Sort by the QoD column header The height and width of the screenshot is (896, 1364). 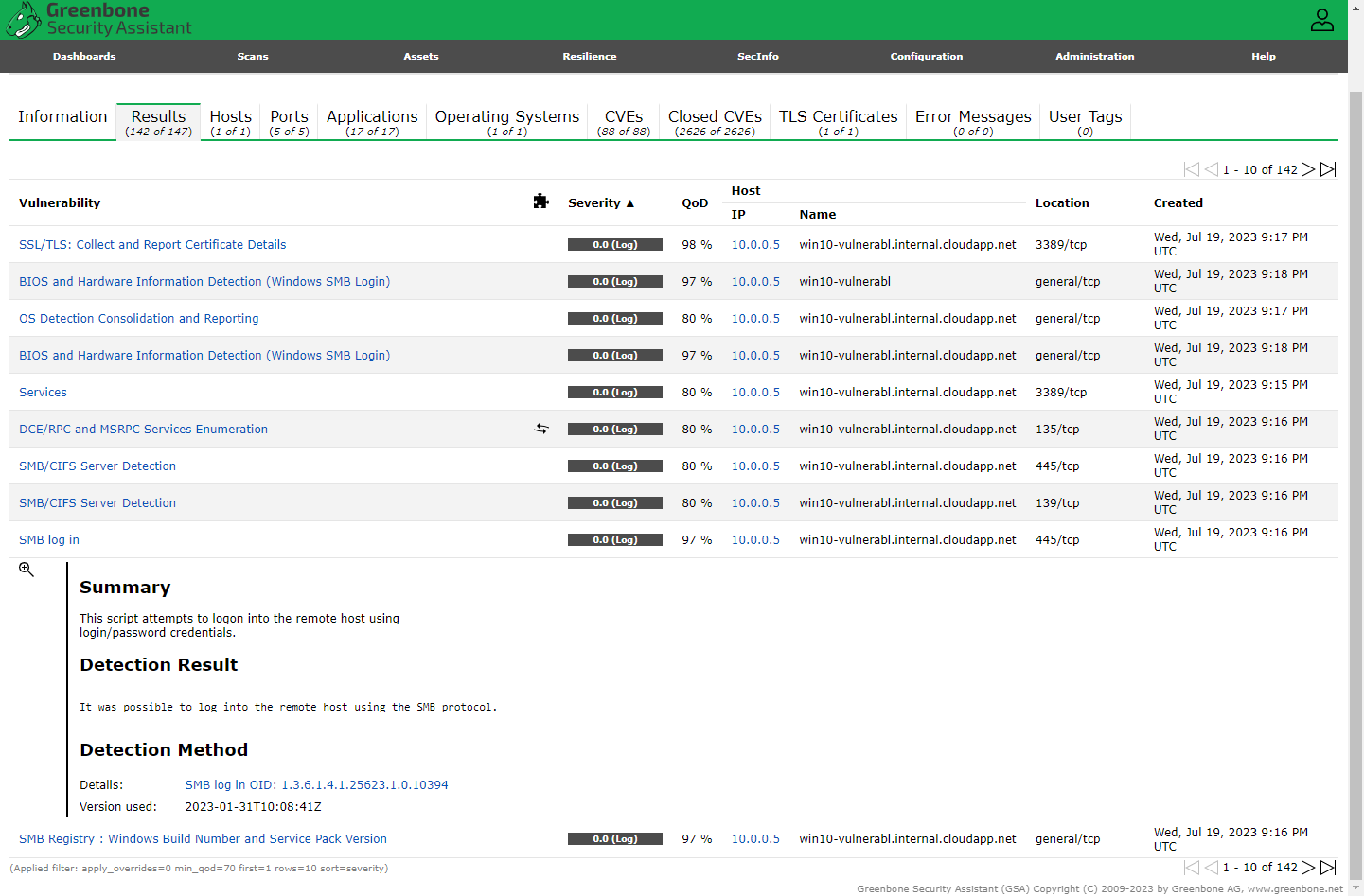(695, 202)
